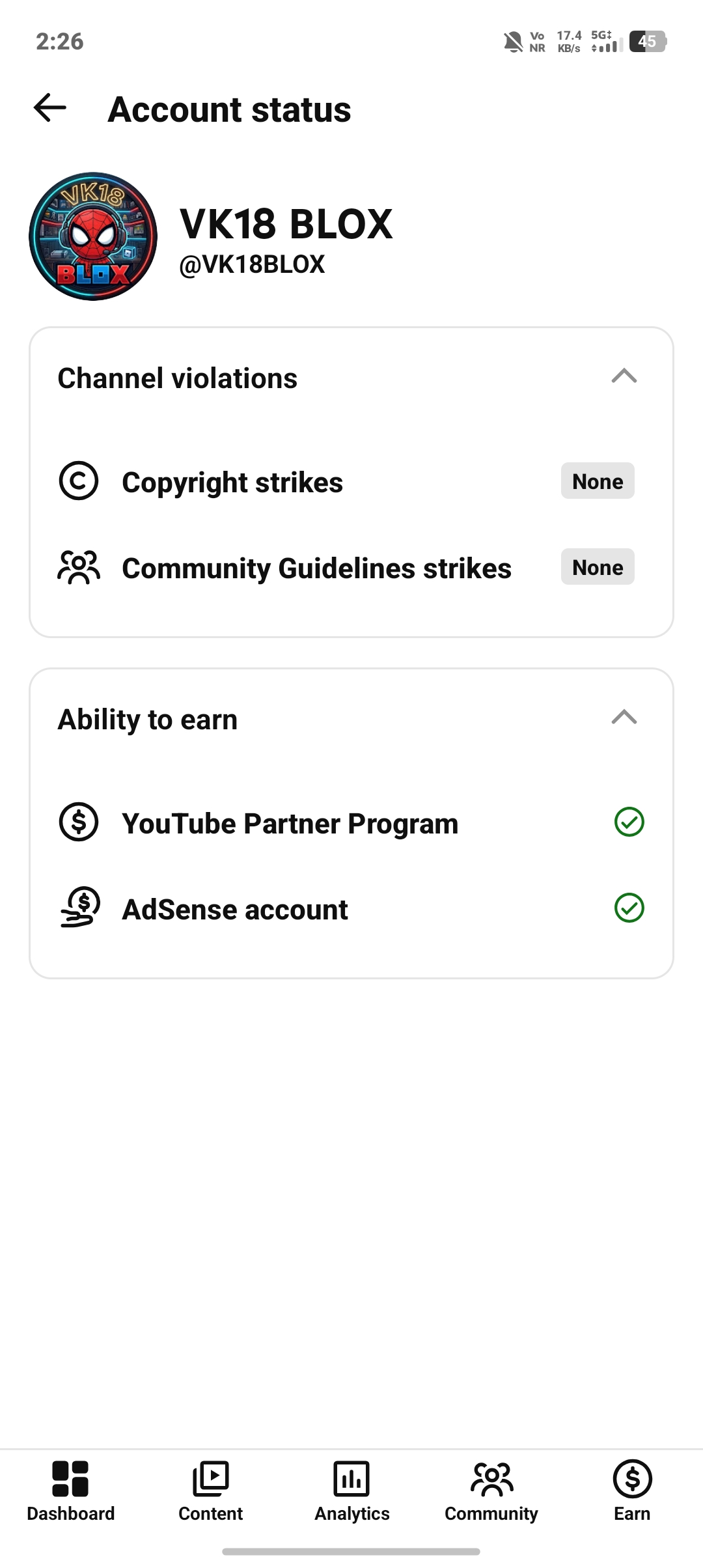Tap the copyright symbol icon
703x1568 pixels.
pos(79,481)
